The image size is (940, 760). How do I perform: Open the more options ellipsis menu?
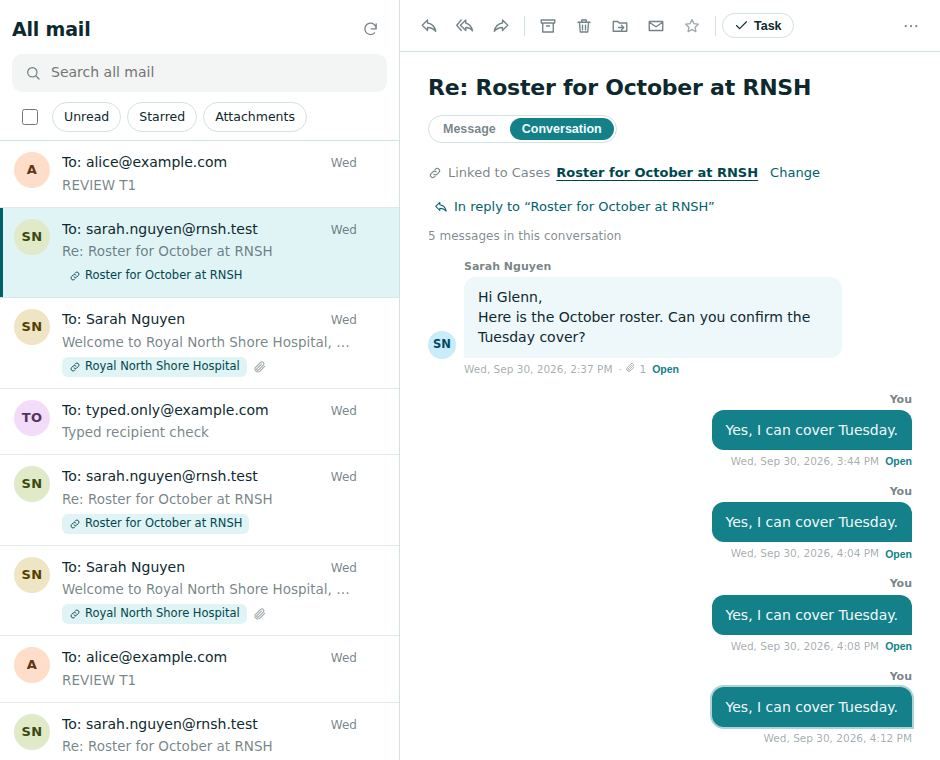click(x=911, y=26)
